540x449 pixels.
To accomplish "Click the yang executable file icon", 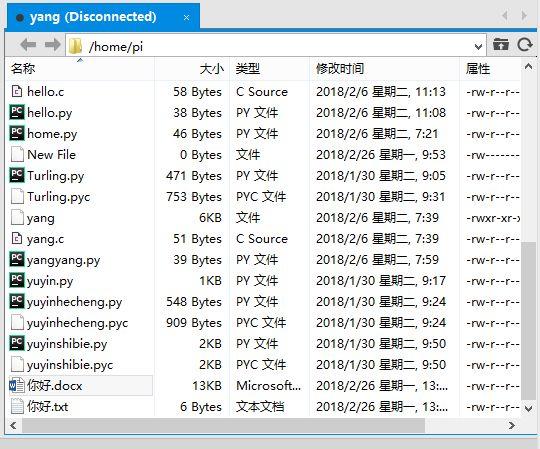I will pos(17,218).
